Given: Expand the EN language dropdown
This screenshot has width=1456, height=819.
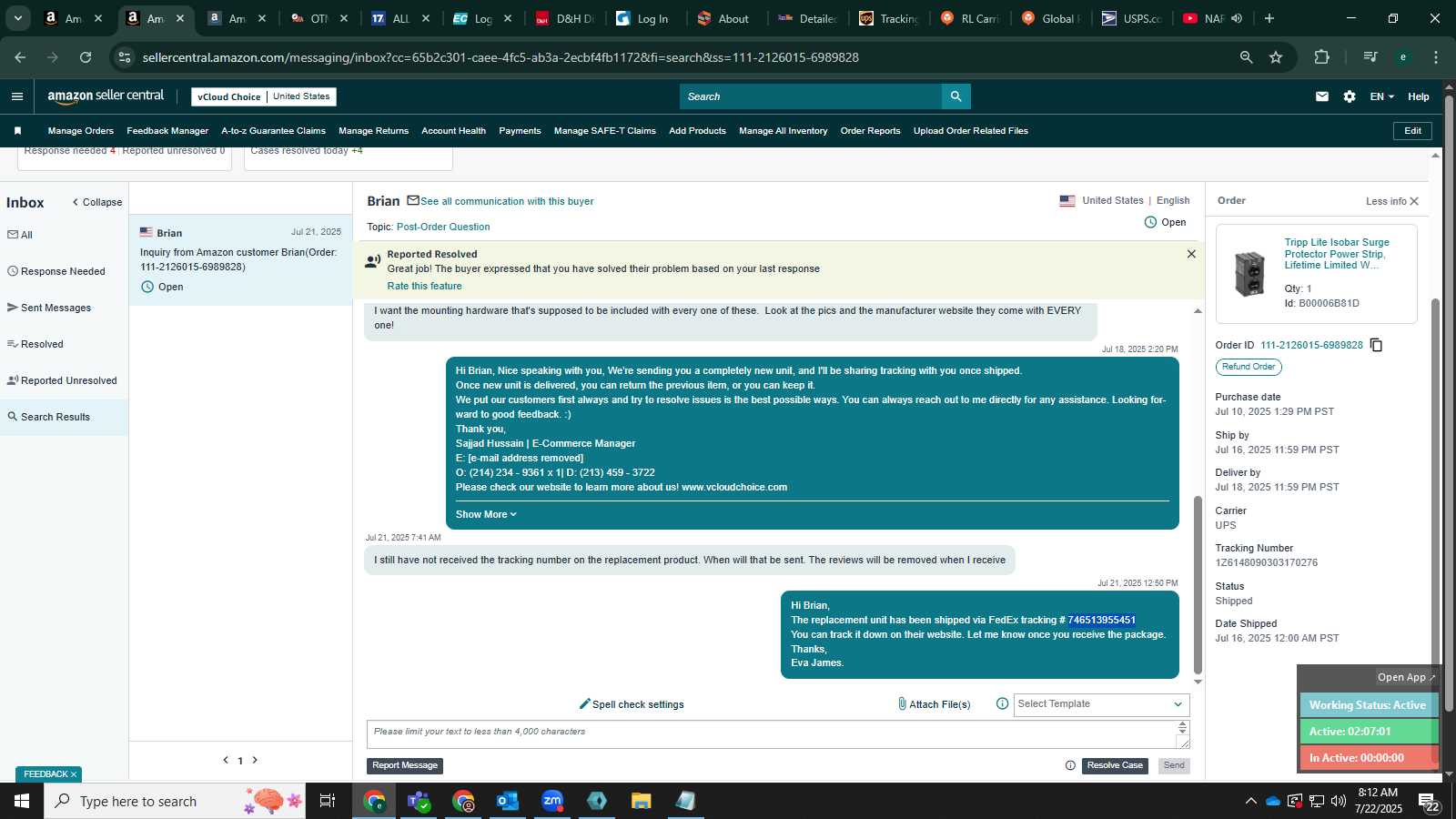Looking at the screenshot, I should point(1381,96).
